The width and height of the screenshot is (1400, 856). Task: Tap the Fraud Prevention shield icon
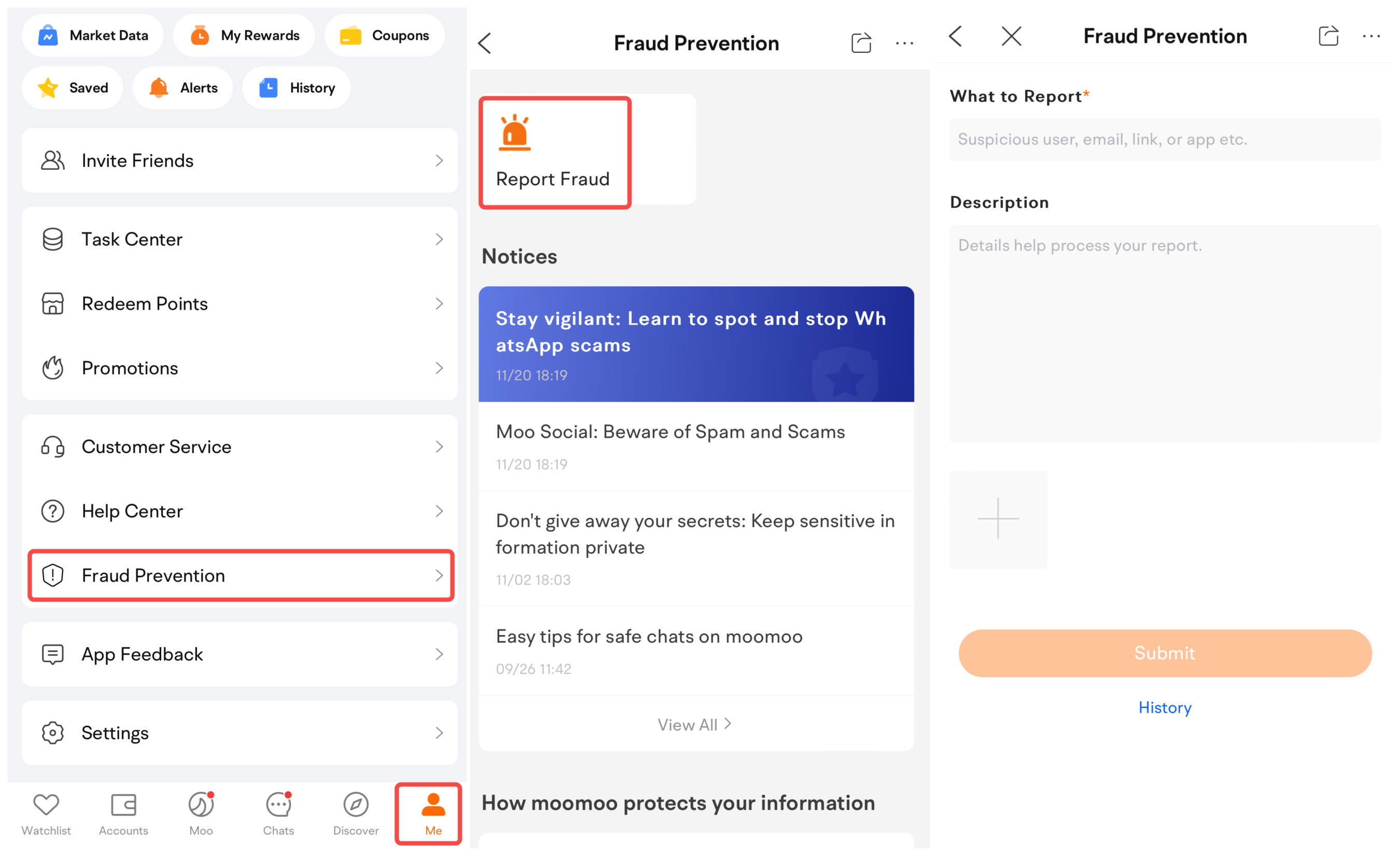point(52,576)
